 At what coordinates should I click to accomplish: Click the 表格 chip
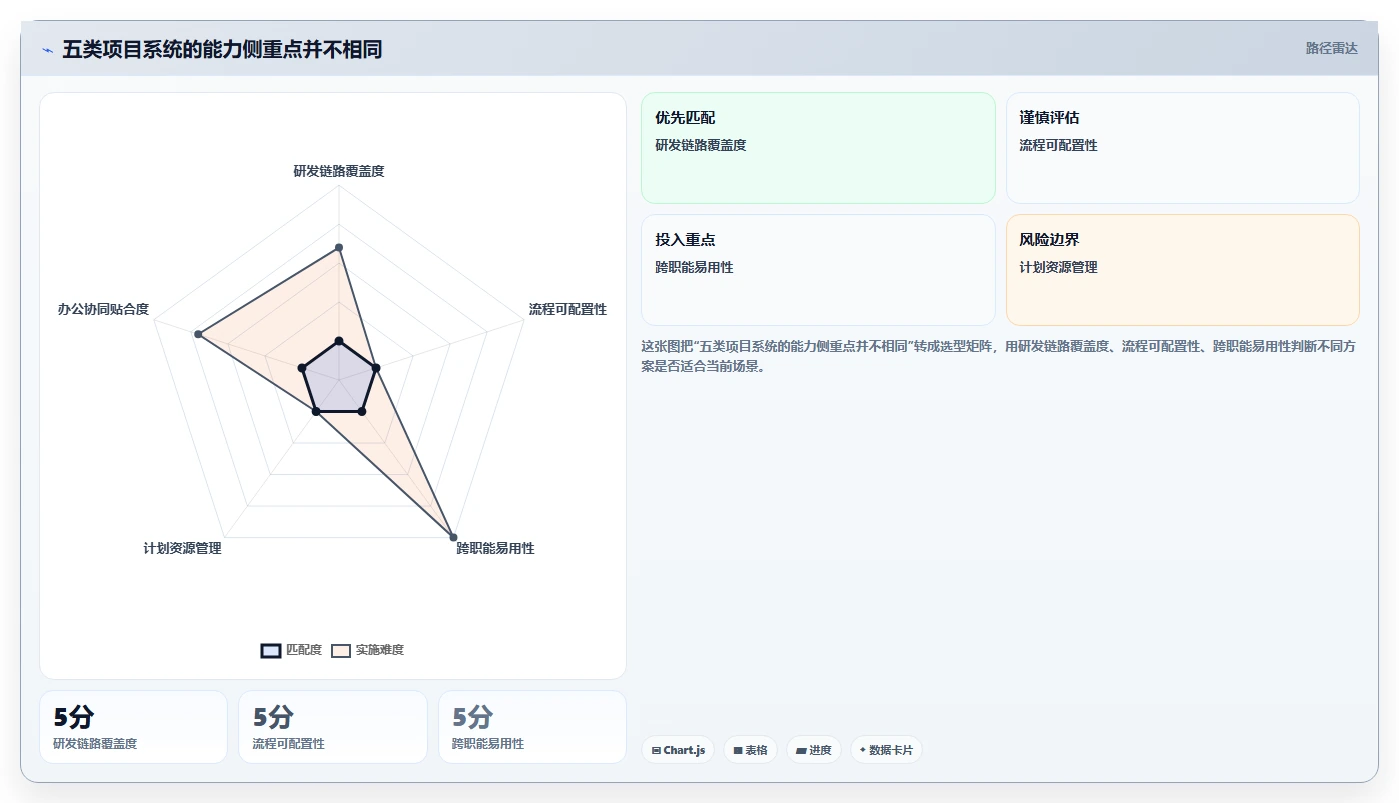(x=750, y=750)
